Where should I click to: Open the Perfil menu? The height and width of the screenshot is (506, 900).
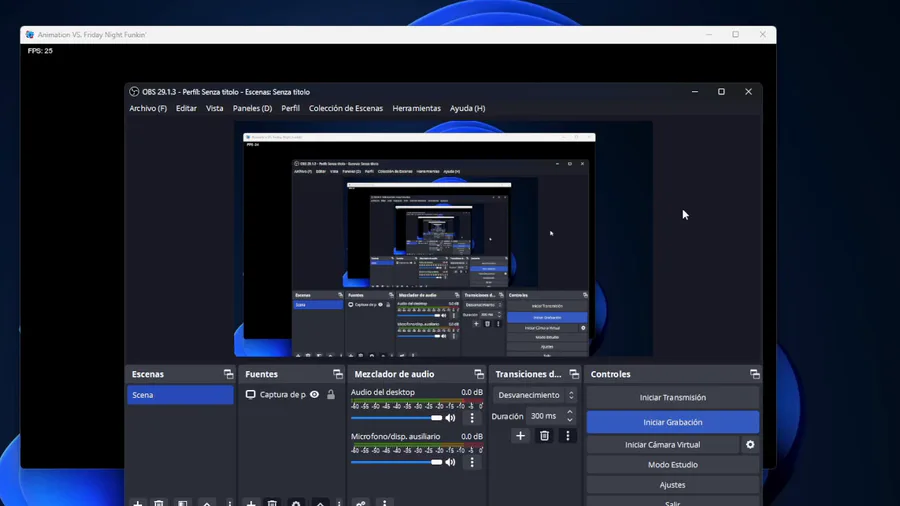[x=290, y=108]
